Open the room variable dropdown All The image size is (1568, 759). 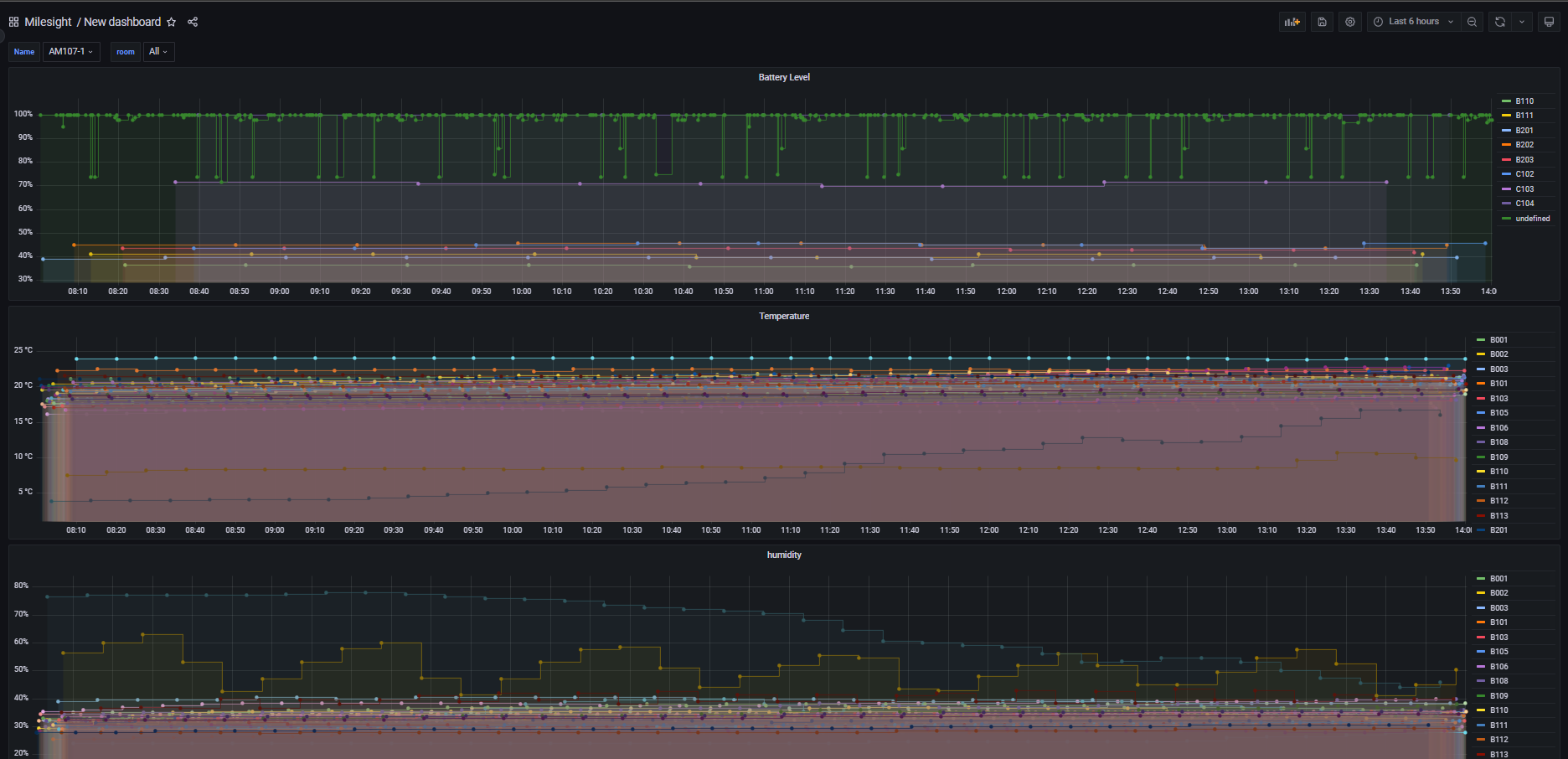point(158,52)
